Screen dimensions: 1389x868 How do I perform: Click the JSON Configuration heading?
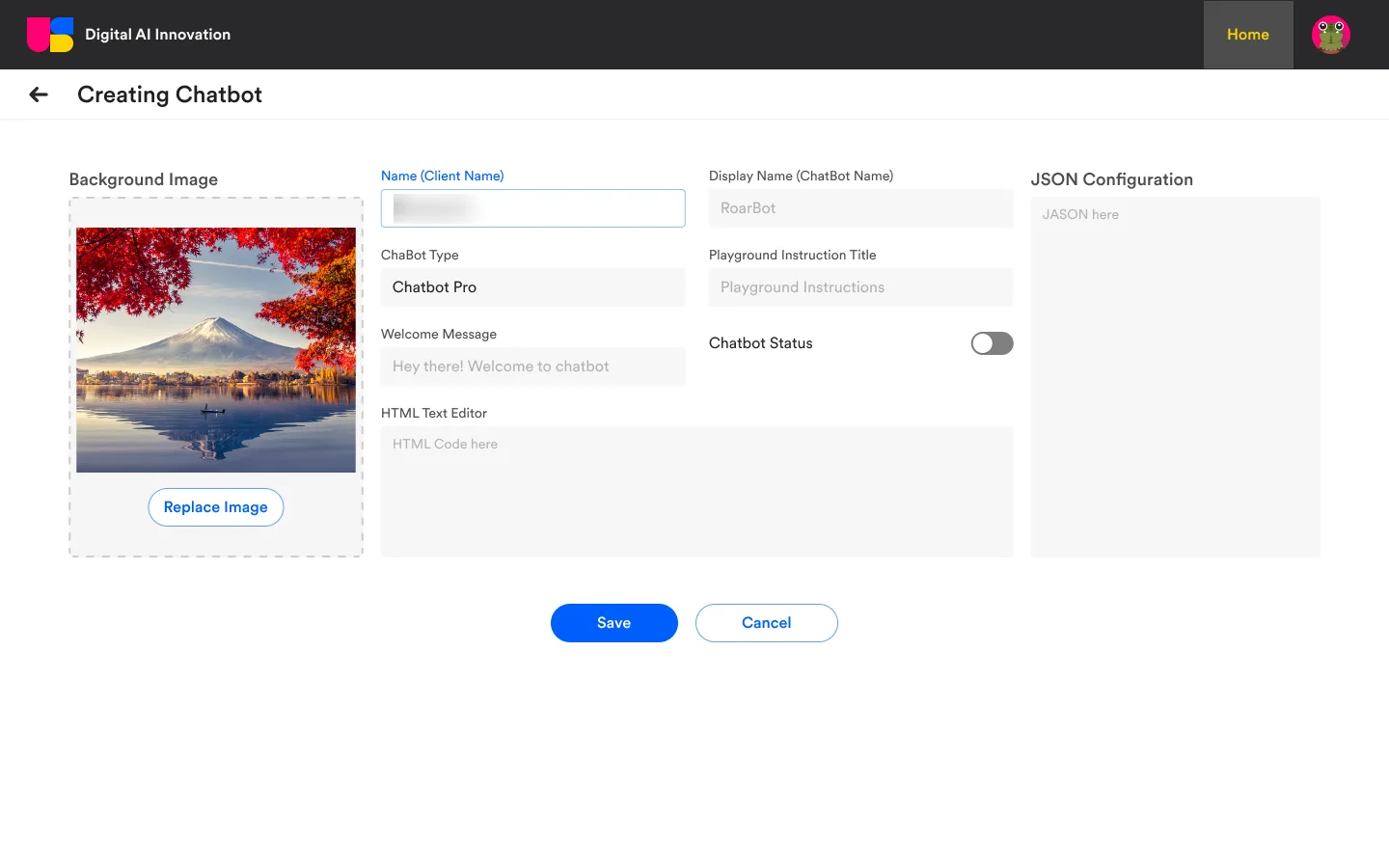1112,179
